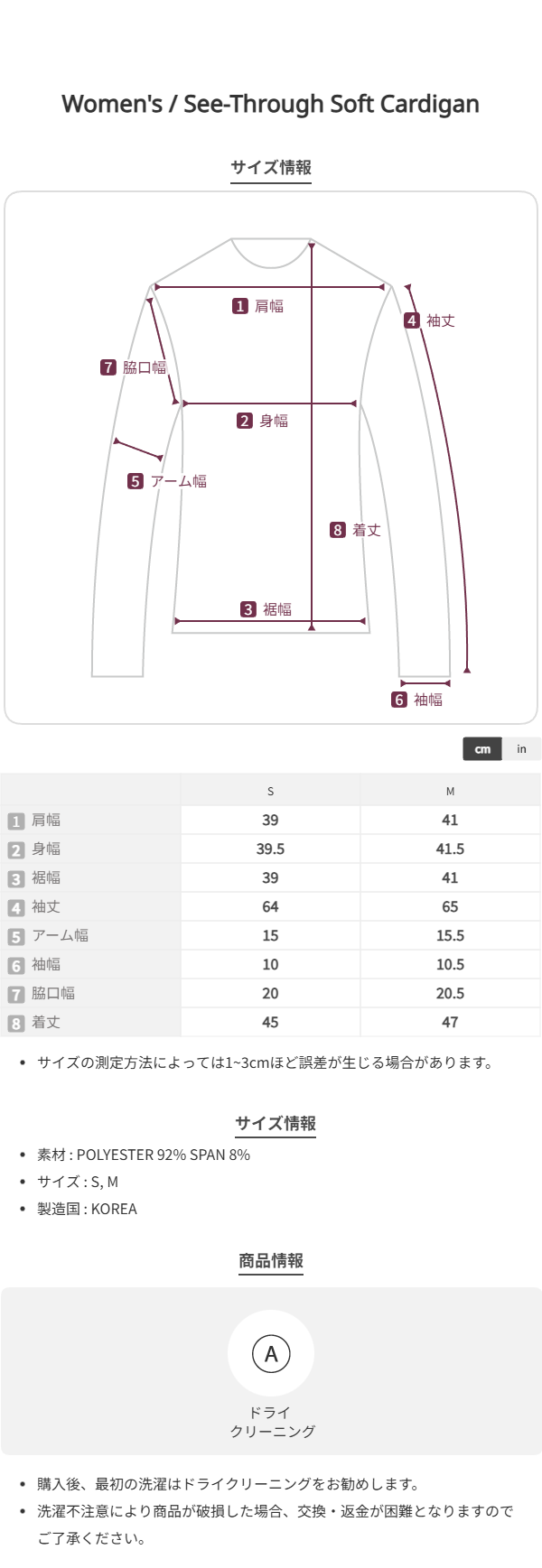Viewport: 542px width, 1568px height.
Task: Select the M size column header
Action: tap(450, 792)
